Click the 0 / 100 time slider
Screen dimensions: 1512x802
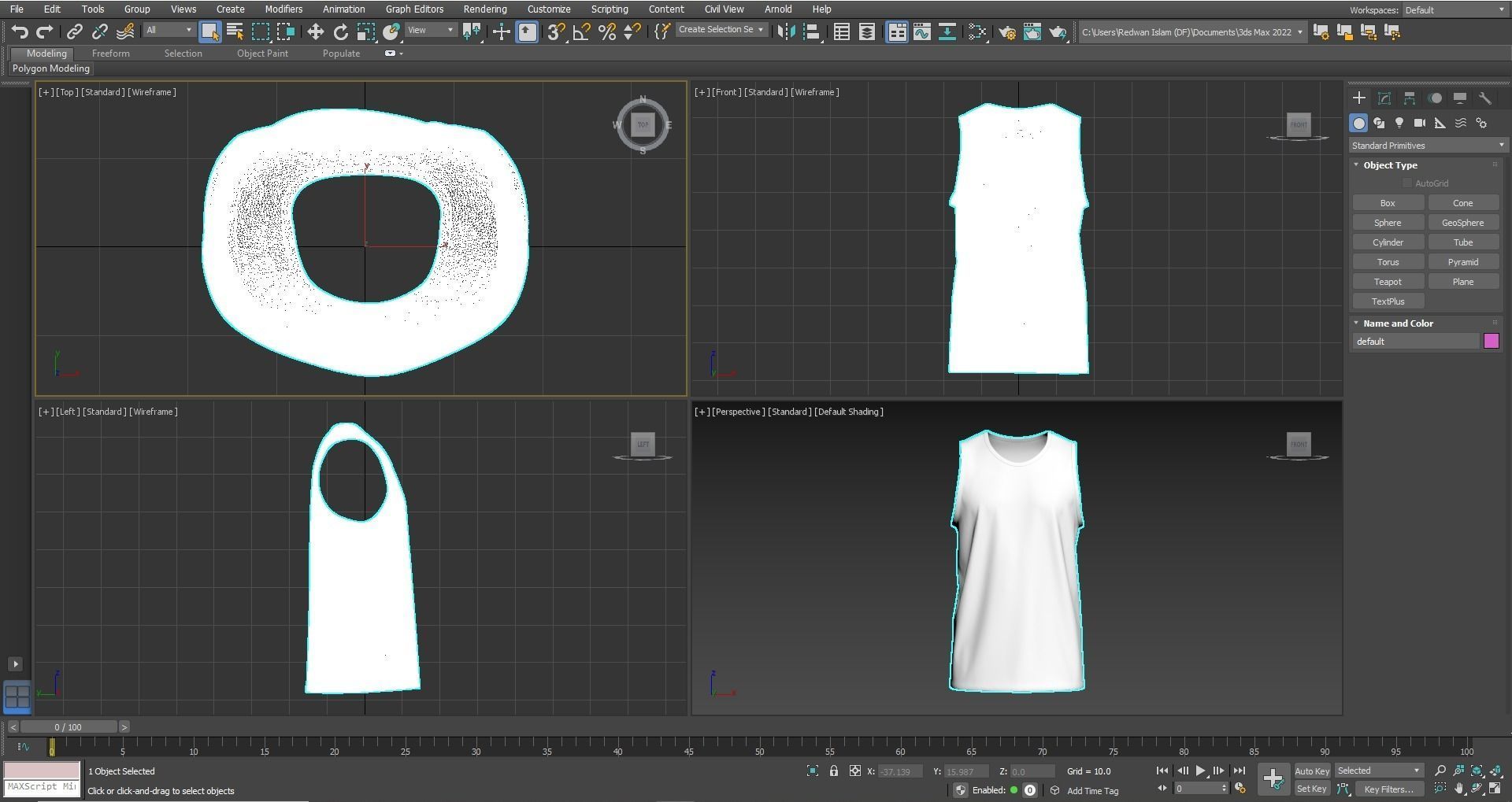point(69,727)
